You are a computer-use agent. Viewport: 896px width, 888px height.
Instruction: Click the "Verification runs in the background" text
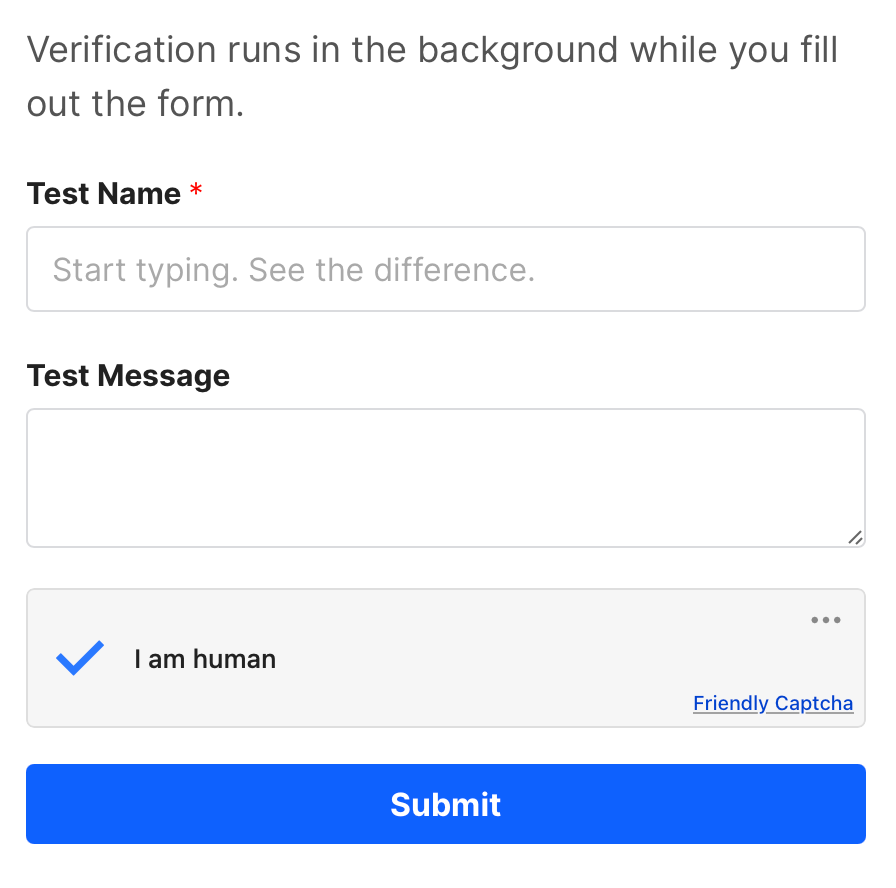click(432, 50)
